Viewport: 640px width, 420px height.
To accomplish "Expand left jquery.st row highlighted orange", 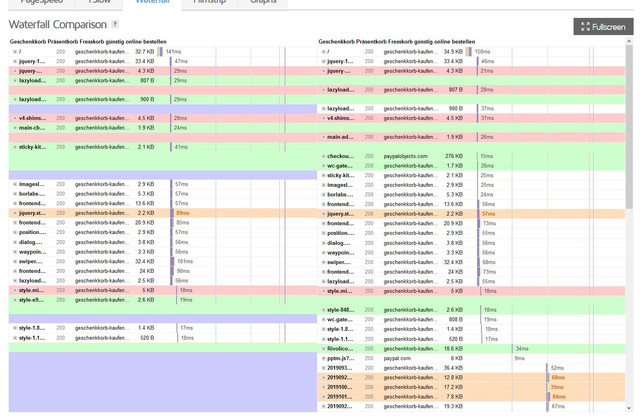I will (15, 213).
